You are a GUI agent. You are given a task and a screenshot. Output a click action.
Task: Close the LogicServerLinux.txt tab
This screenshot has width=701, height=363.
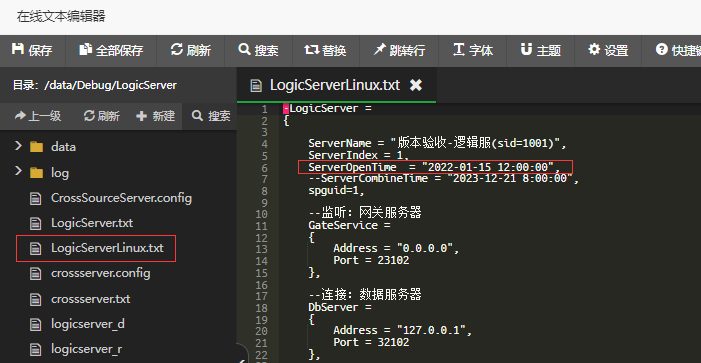(x=416, y=85)
